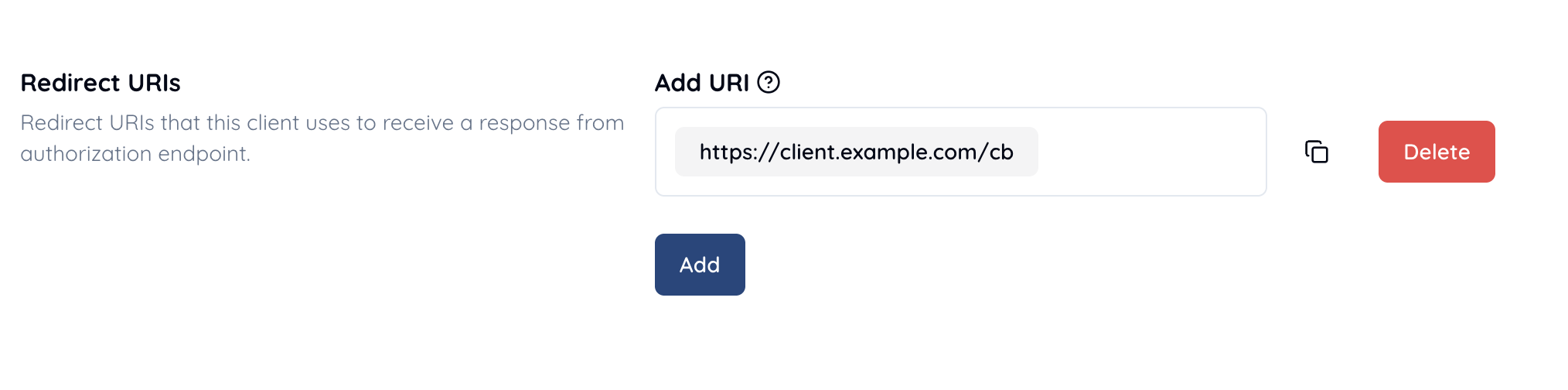
Task: Click Add below the URI field
Action: [x=700, y=265]
